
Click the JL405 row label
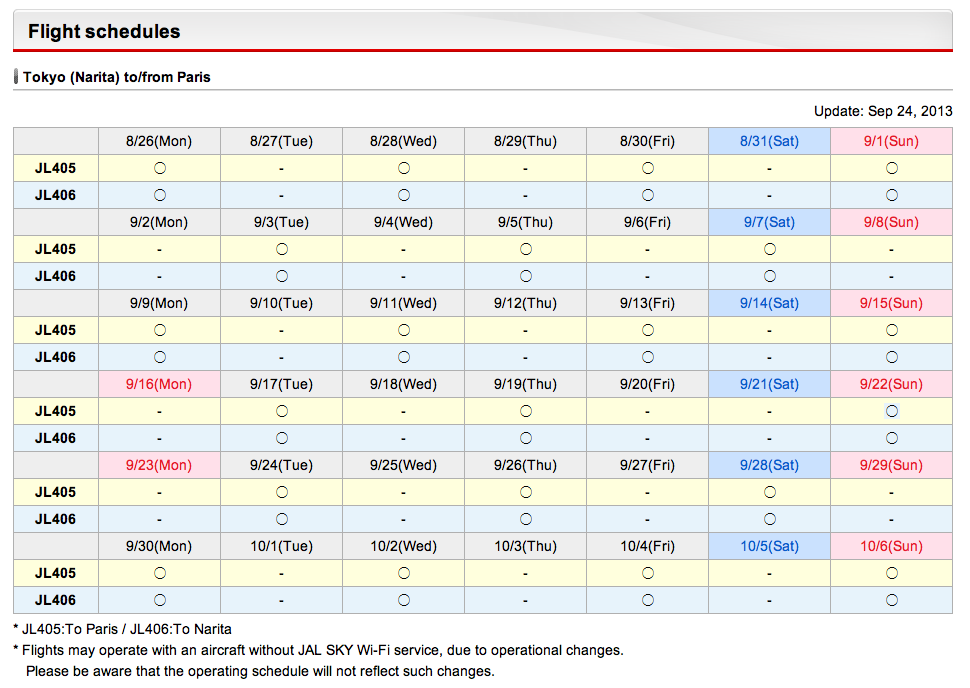pos(56,168)
